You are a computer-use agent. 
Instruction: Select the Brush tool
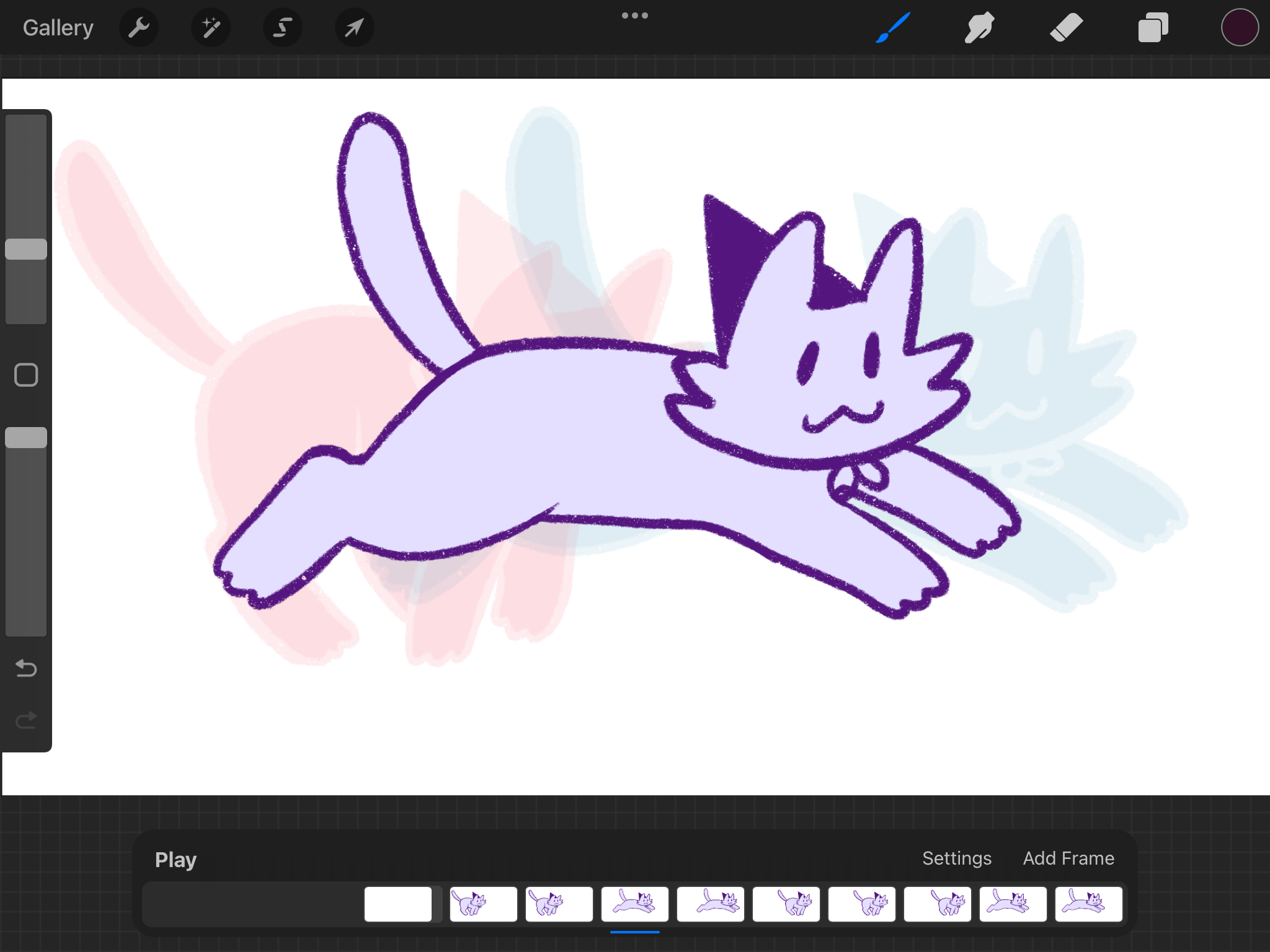click(893, 28)
